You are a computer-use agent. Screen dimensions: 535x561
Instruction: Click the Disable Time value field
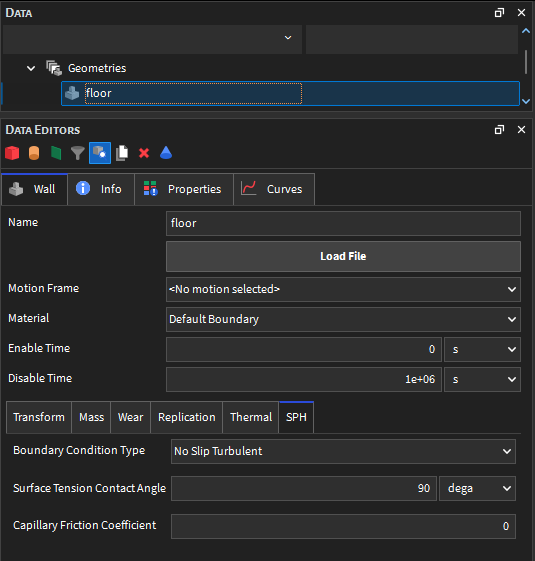point(304,379)
